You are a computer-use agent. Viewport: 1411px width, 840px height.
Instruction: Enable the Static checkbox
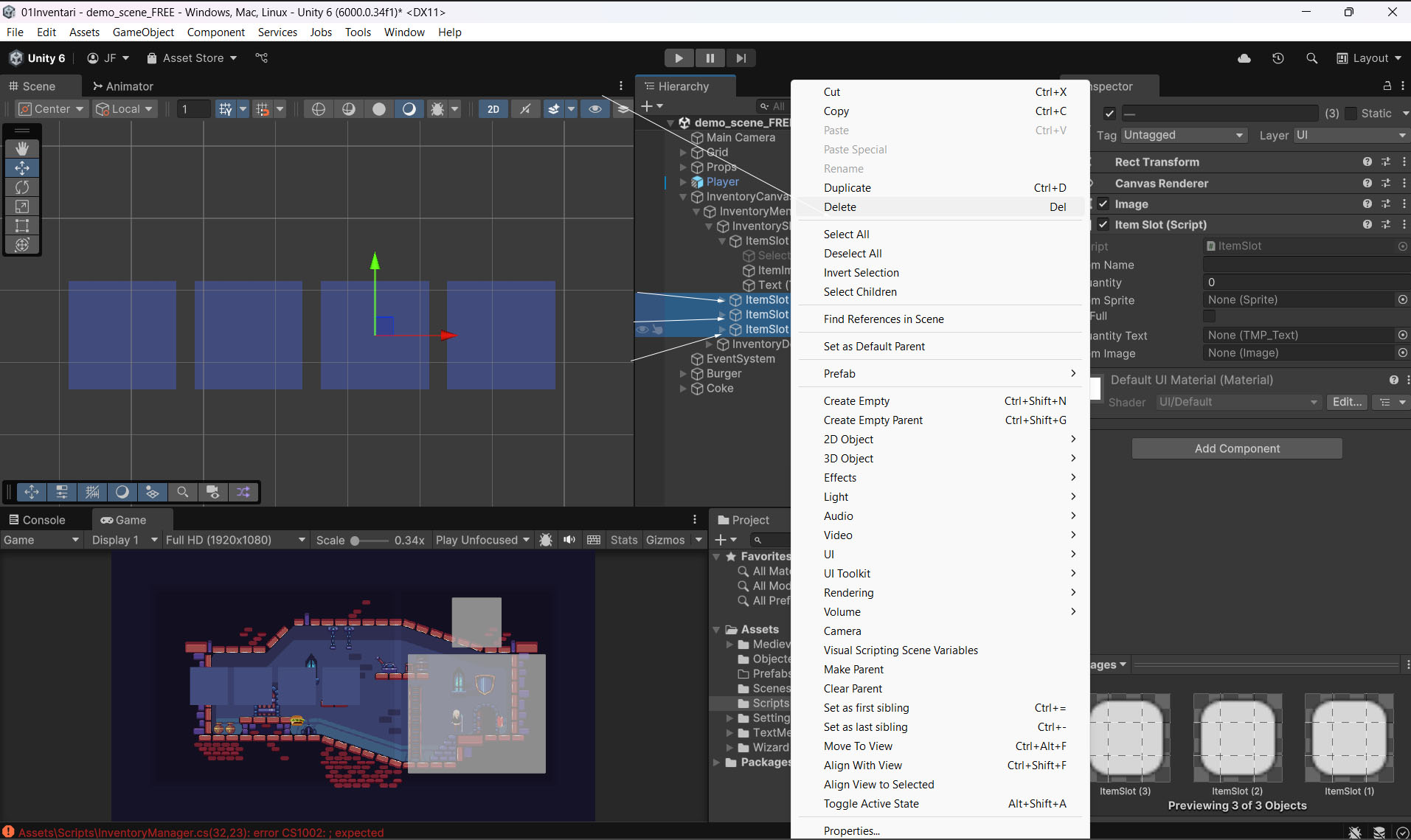coord(1351,113)
